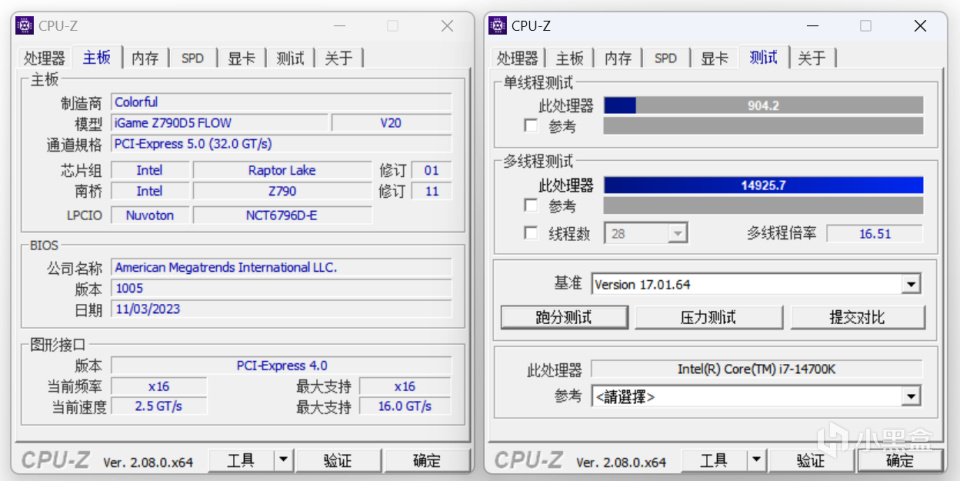The width and height of the screenshot is (960, 481).
Task: Enable 参考 checkbox under multi-thread test
Action: (531, 205)
